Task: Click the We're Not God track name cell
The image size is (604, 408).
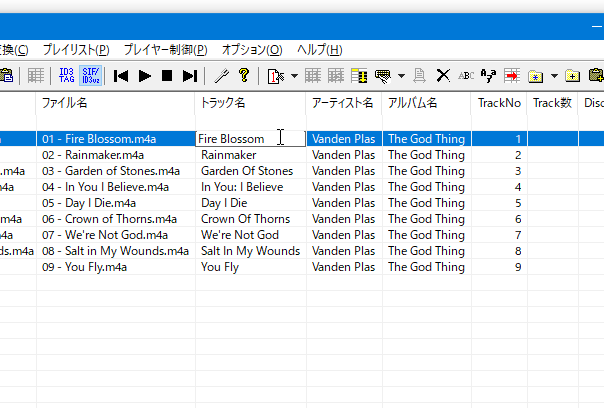Action: pos(251,235)
